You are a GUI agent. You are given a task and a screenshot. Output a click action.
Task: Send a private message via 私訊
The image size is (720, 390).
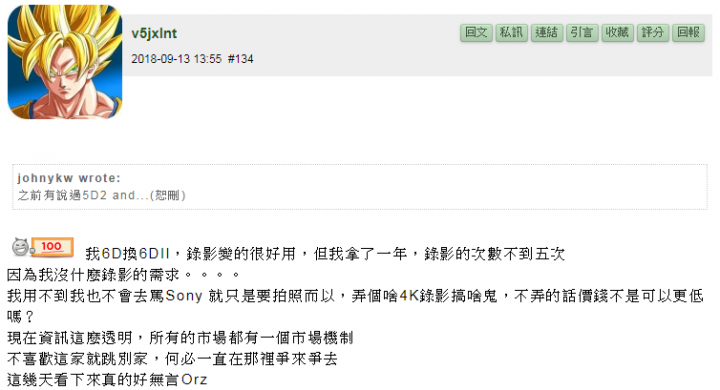click(511, 33)
